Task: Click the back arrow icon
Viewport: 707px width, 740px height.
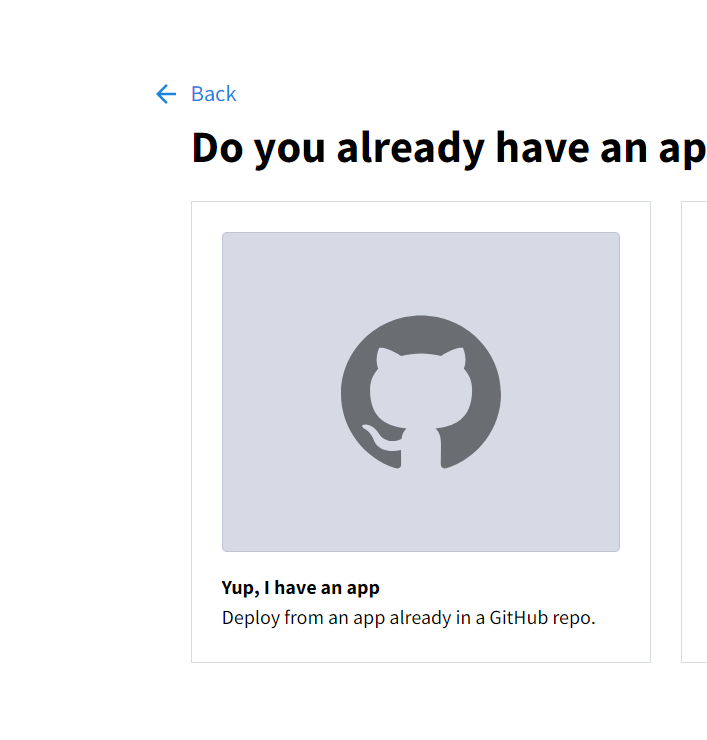Action: click(166, 94)
